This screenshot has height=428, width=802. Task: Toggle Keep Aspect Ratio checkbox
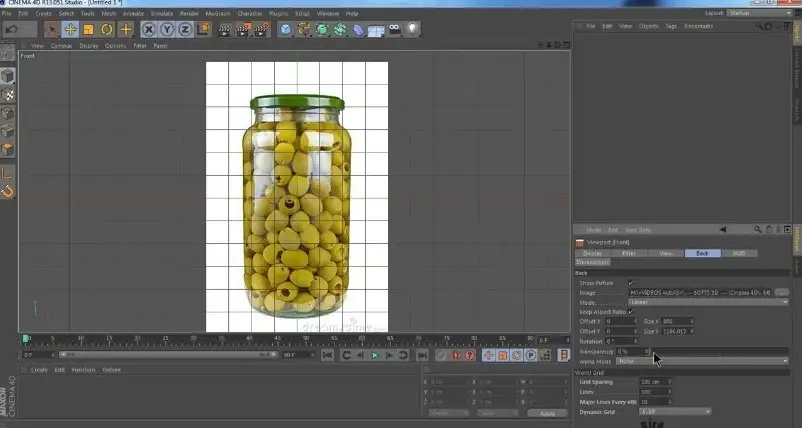pos(631,311)
